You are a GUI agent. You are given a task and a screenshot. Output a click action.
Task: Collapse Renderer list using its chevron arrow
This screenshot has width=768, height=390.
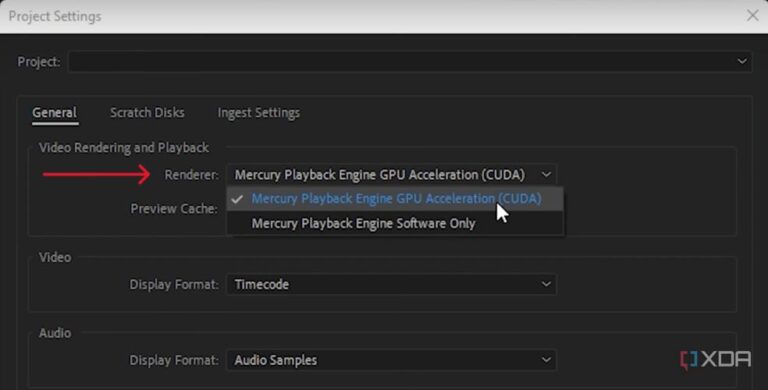pos(546,174)
